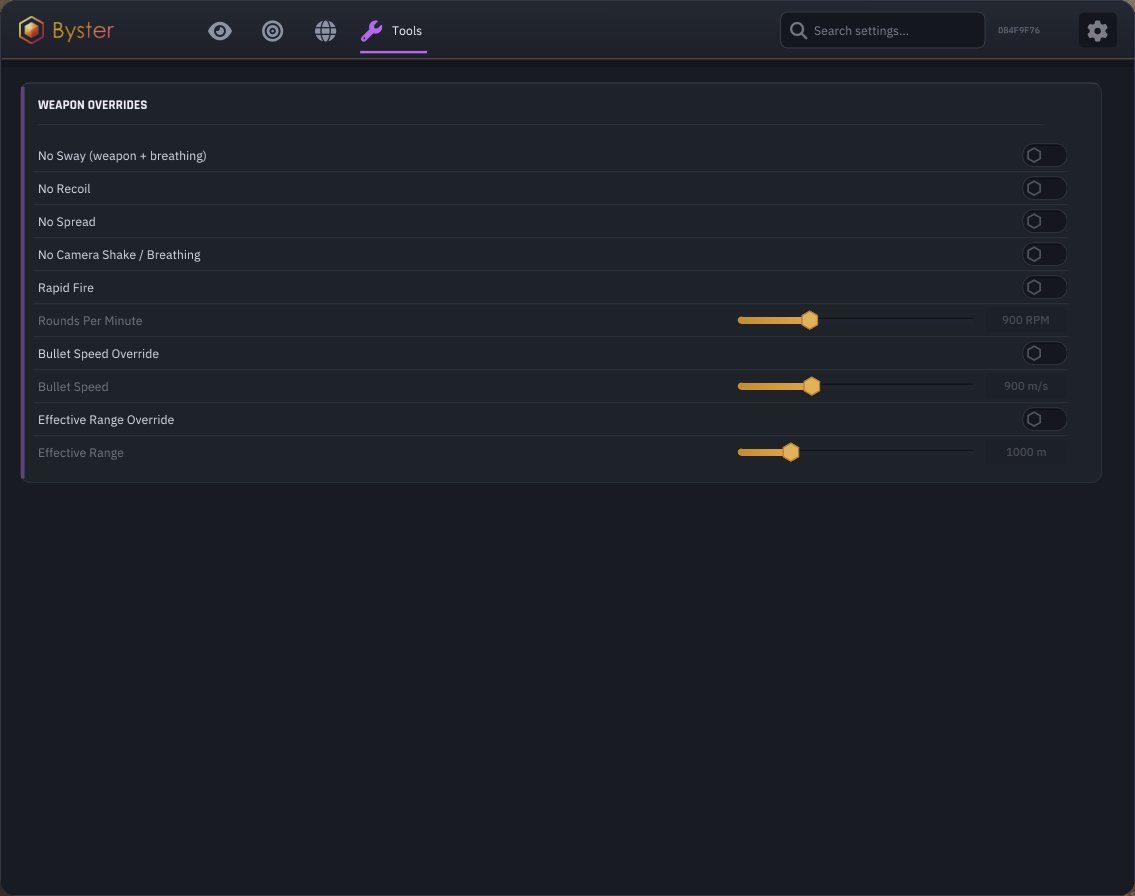
Task: Open the target aim tab icon
Action: (272, 31)
